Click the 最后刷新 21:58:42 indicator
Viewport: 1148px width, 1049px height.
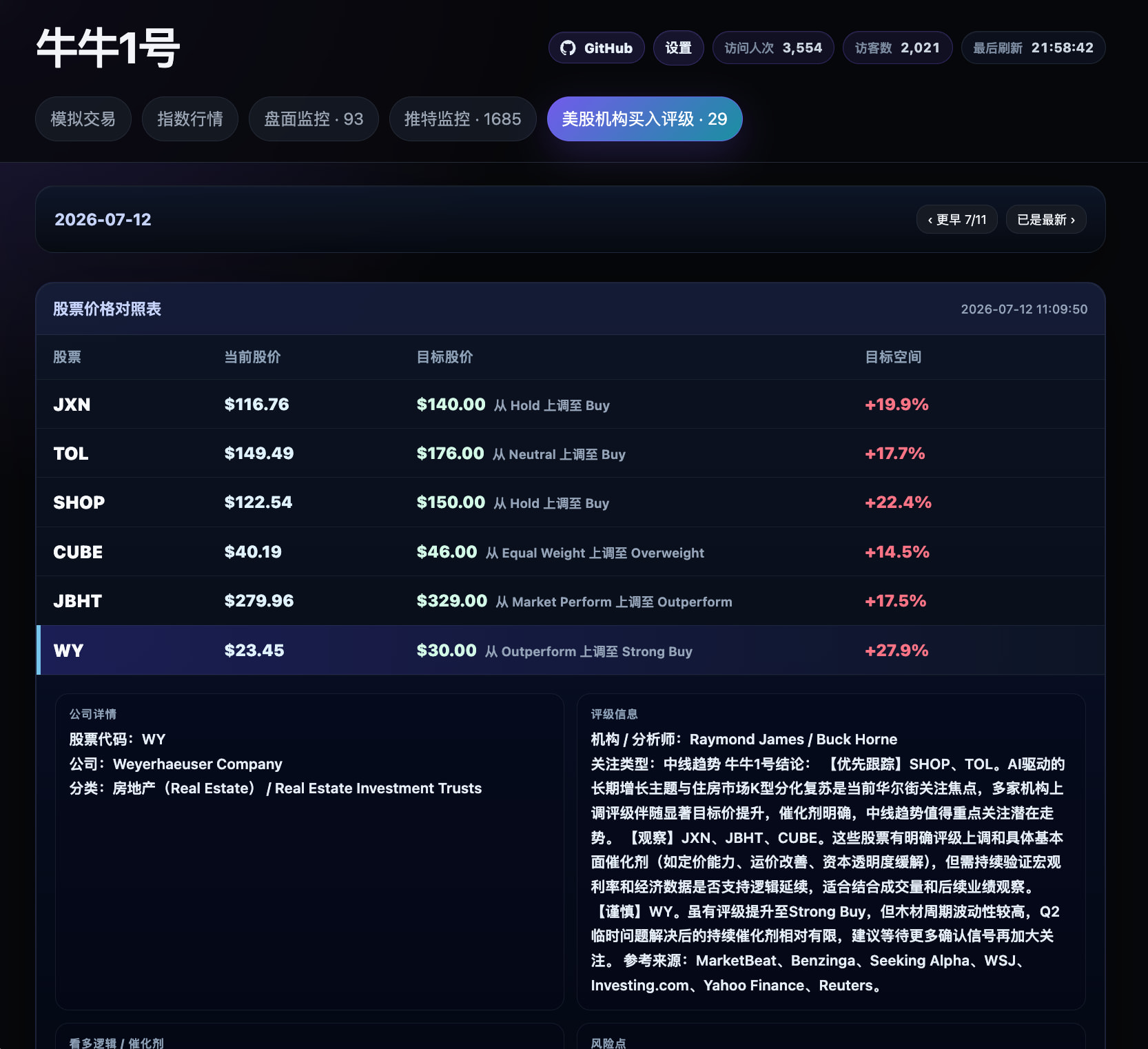1033,48
